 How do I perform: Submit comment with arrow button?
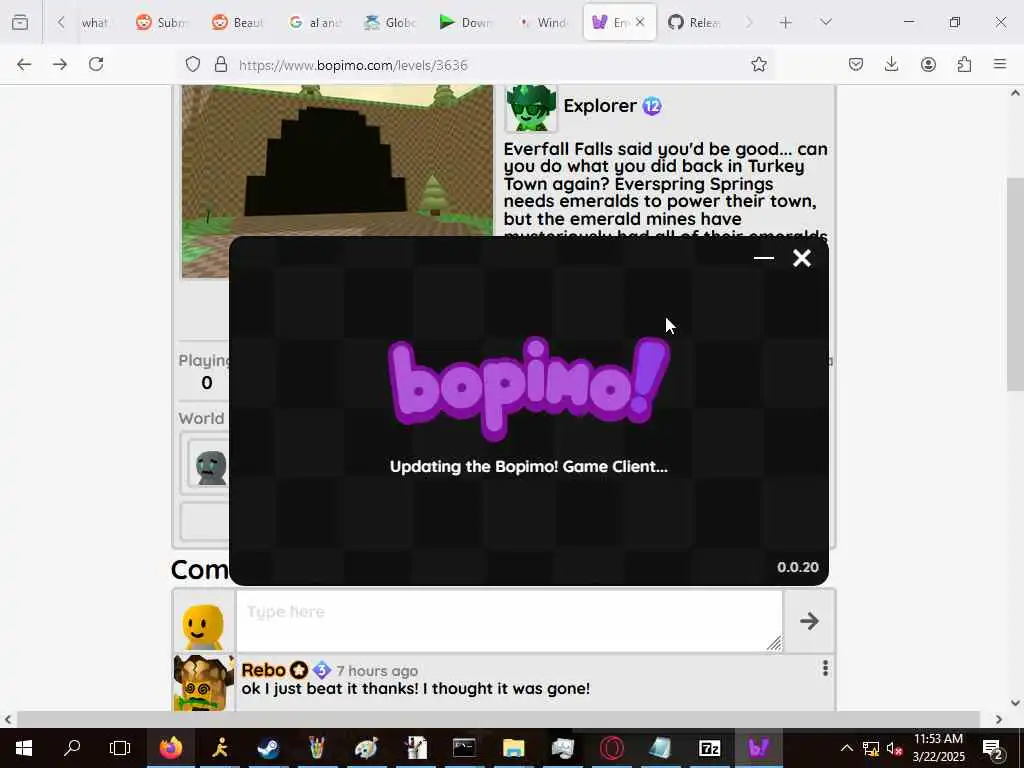click(x=809, y=620)
